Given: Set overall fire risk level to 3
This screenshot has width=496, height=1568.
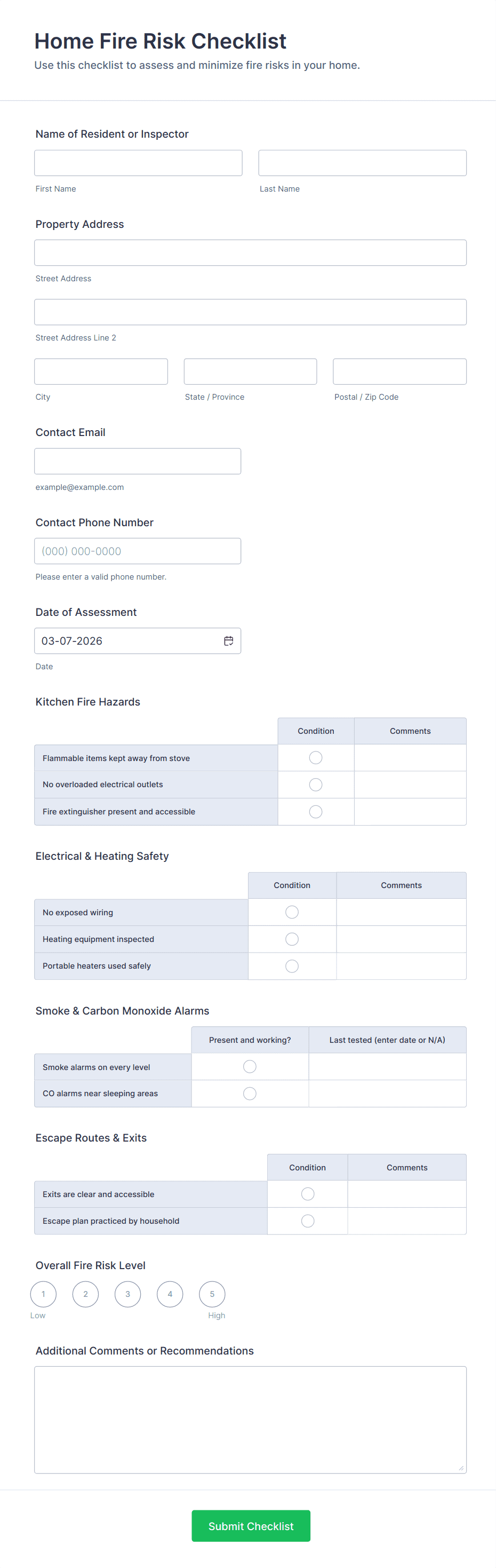Looking at the screenshot, I should 128,1294.
